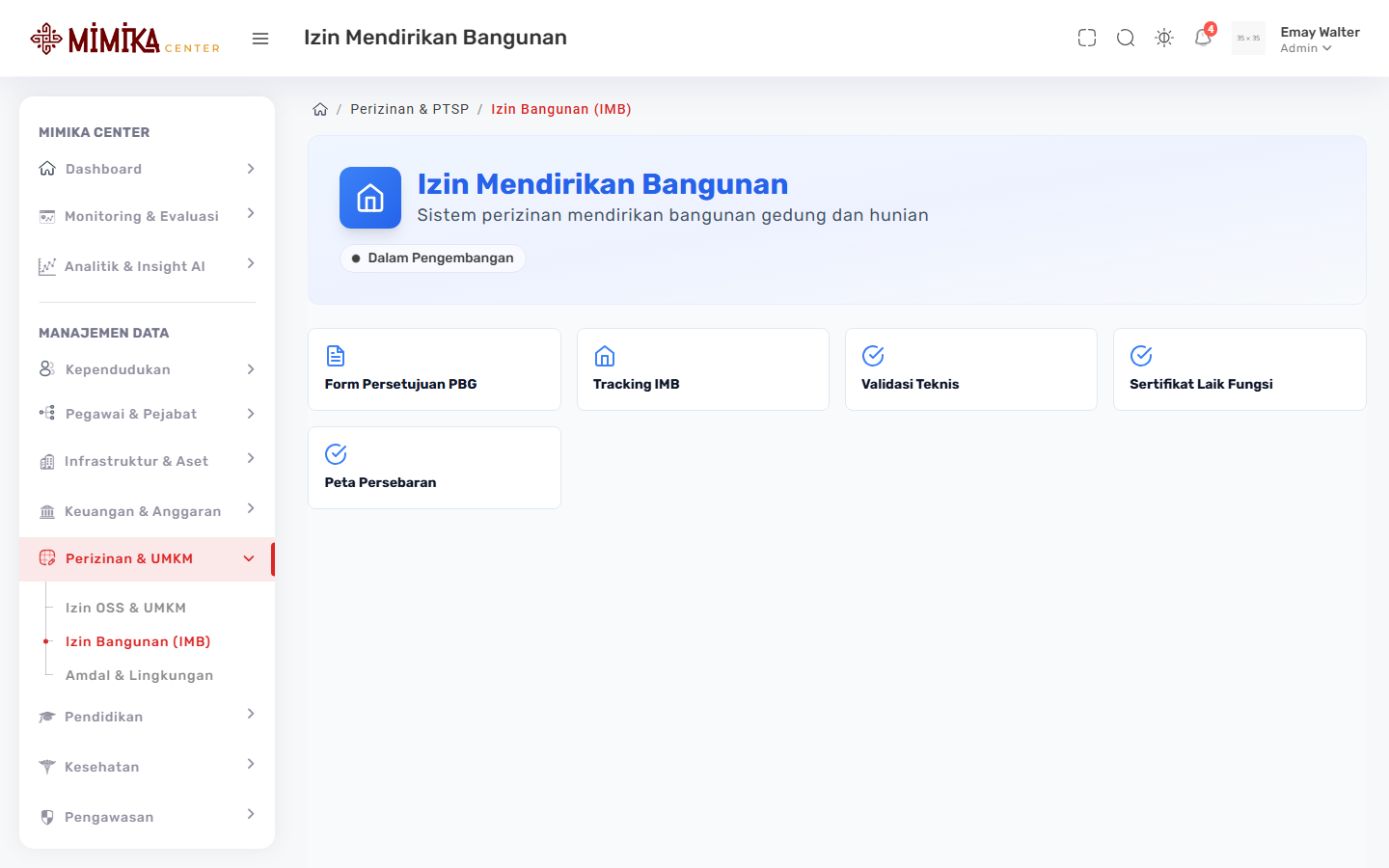Screen dimensions: 1389x868
Task: Open Pegawai & Pejabat menu
Action: click(x=147, y=414)
